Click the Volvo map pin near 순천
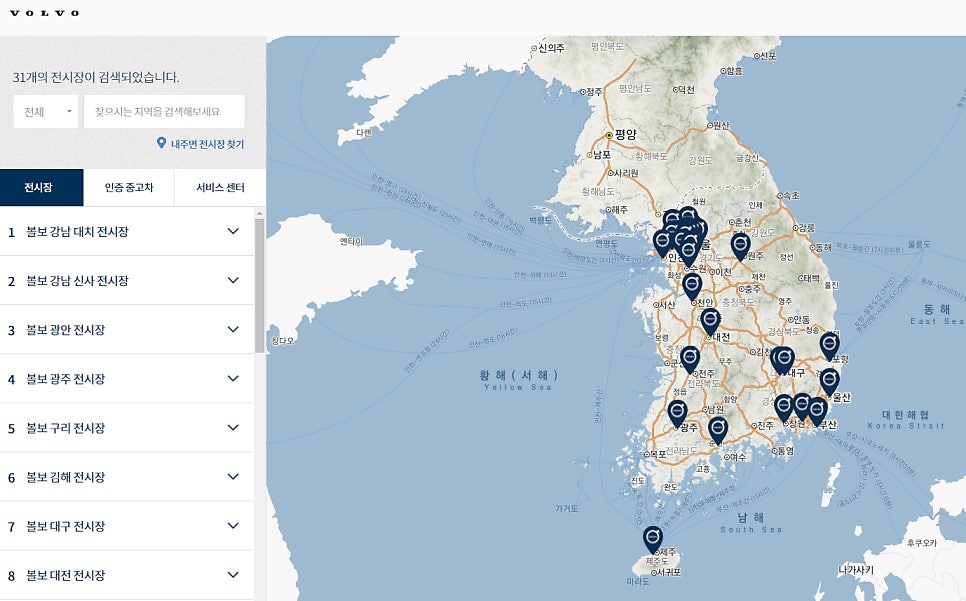Viewport: 966px width, 601px height. pyautogui.click(x=718, y=429)
